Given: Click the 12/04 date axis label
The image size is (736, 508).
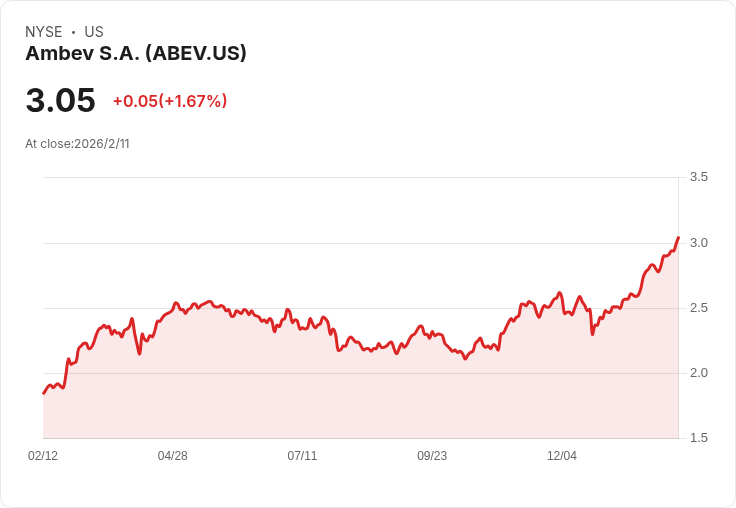Looking at the screenshot, I should [x=562, y=456].
